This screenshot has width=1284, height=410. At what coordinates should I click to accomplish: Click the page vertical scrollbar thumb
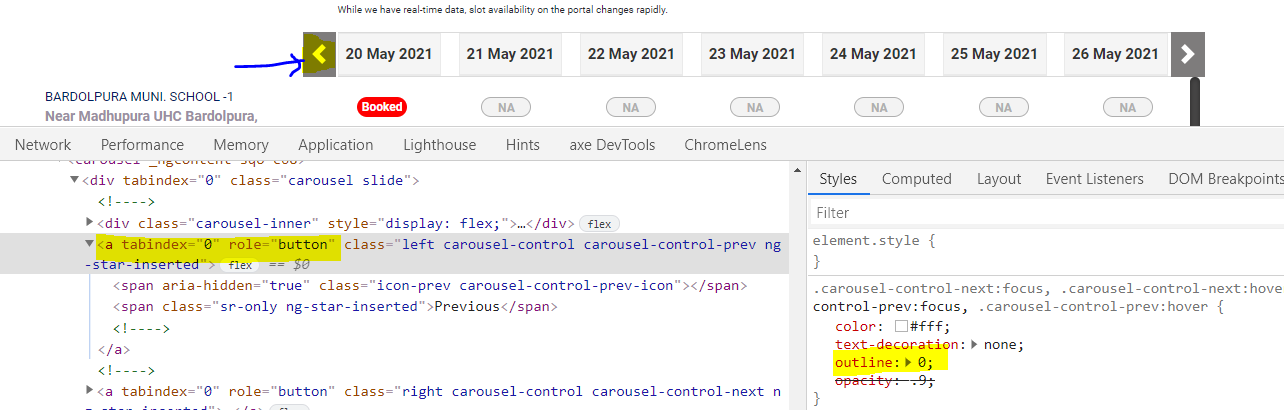(x=1194, y=102)
